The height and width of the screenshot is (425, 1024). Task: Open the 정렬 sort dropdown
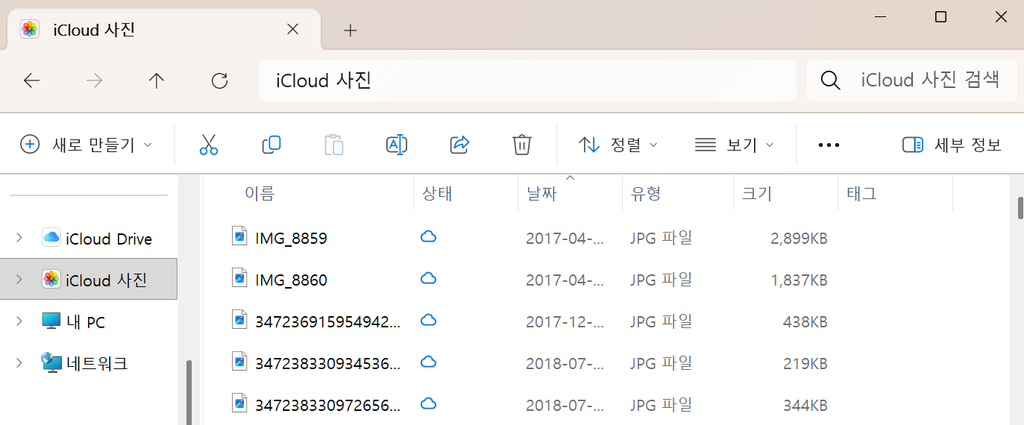pyautogui.click(x=617, y=144)
